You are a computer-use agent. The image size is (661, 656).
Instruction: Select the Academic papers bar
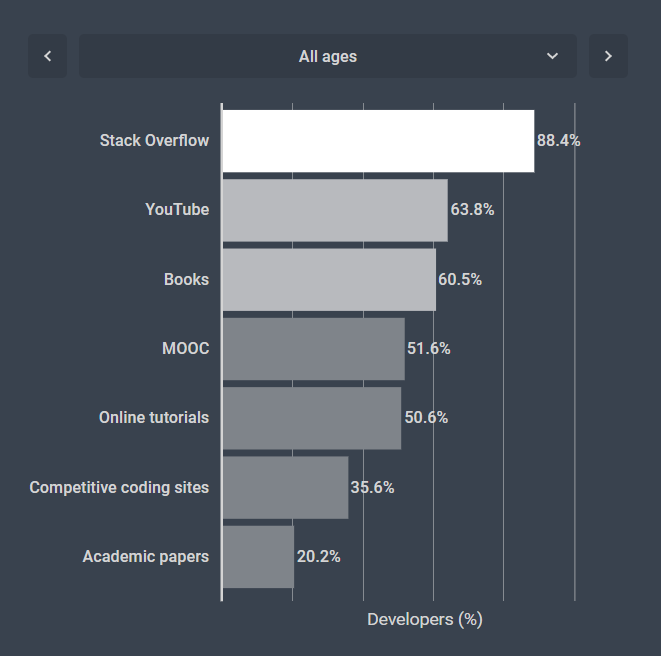click(x=258, y=557)
